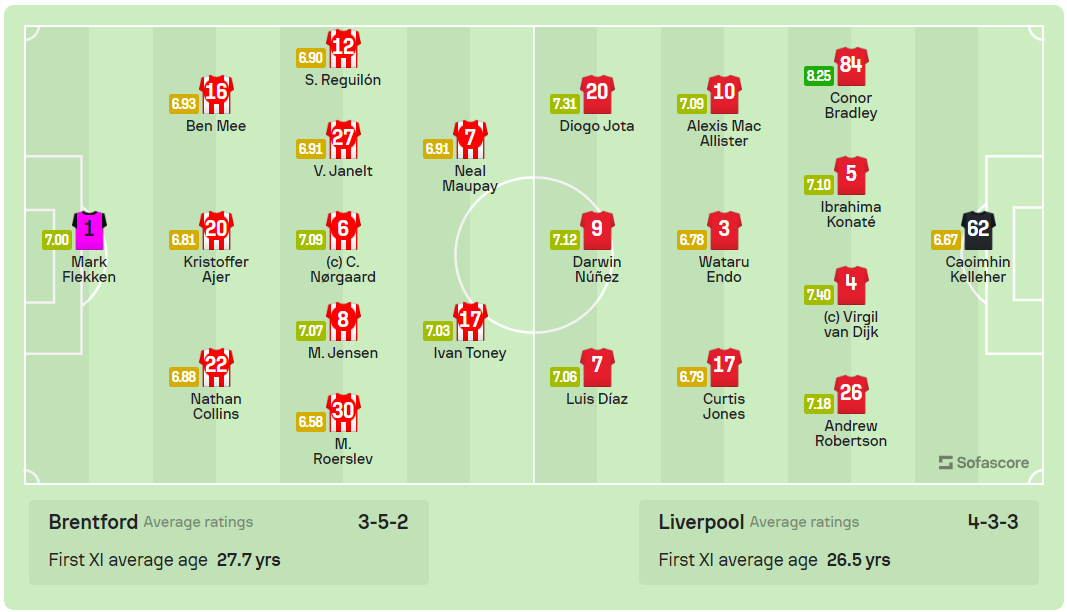The height and width of the screenshot is (612, 1067).
Task: Open the Virgil van Dijk name label
Action: pyautogui.click(x=851, y=325)
